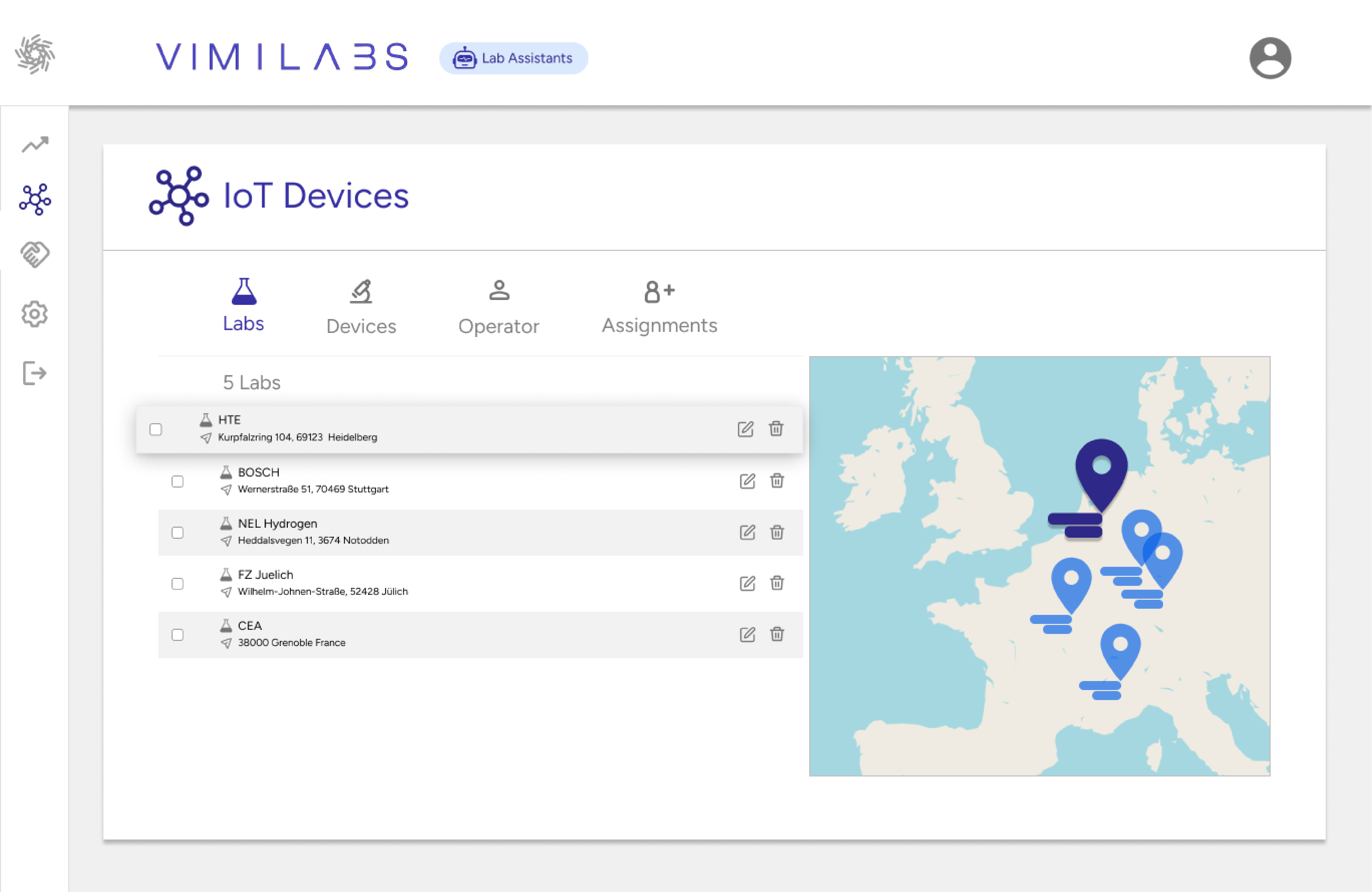
Task: Select the FZ Juelich lab name
Action: click(266, 575)
